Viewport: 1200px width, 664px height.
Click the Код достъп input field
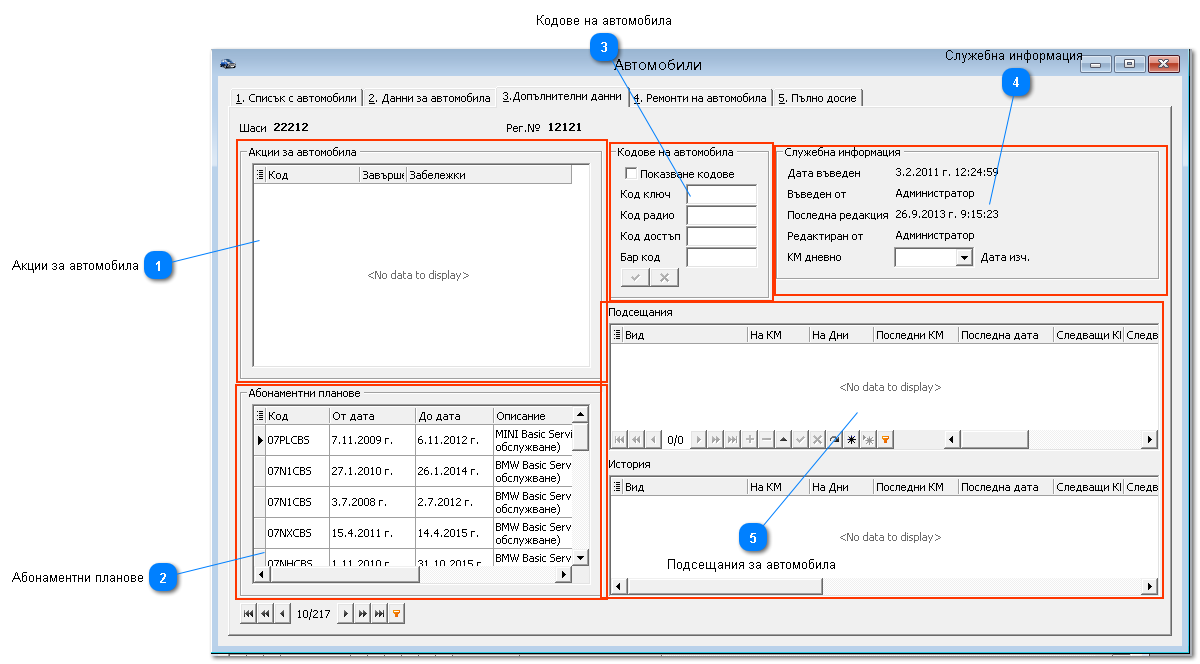722,237
